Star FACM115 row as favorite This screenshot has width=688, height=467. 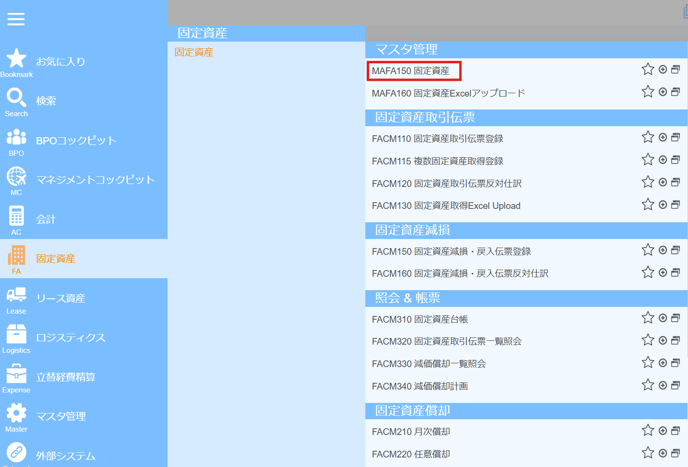pos(648,159)
